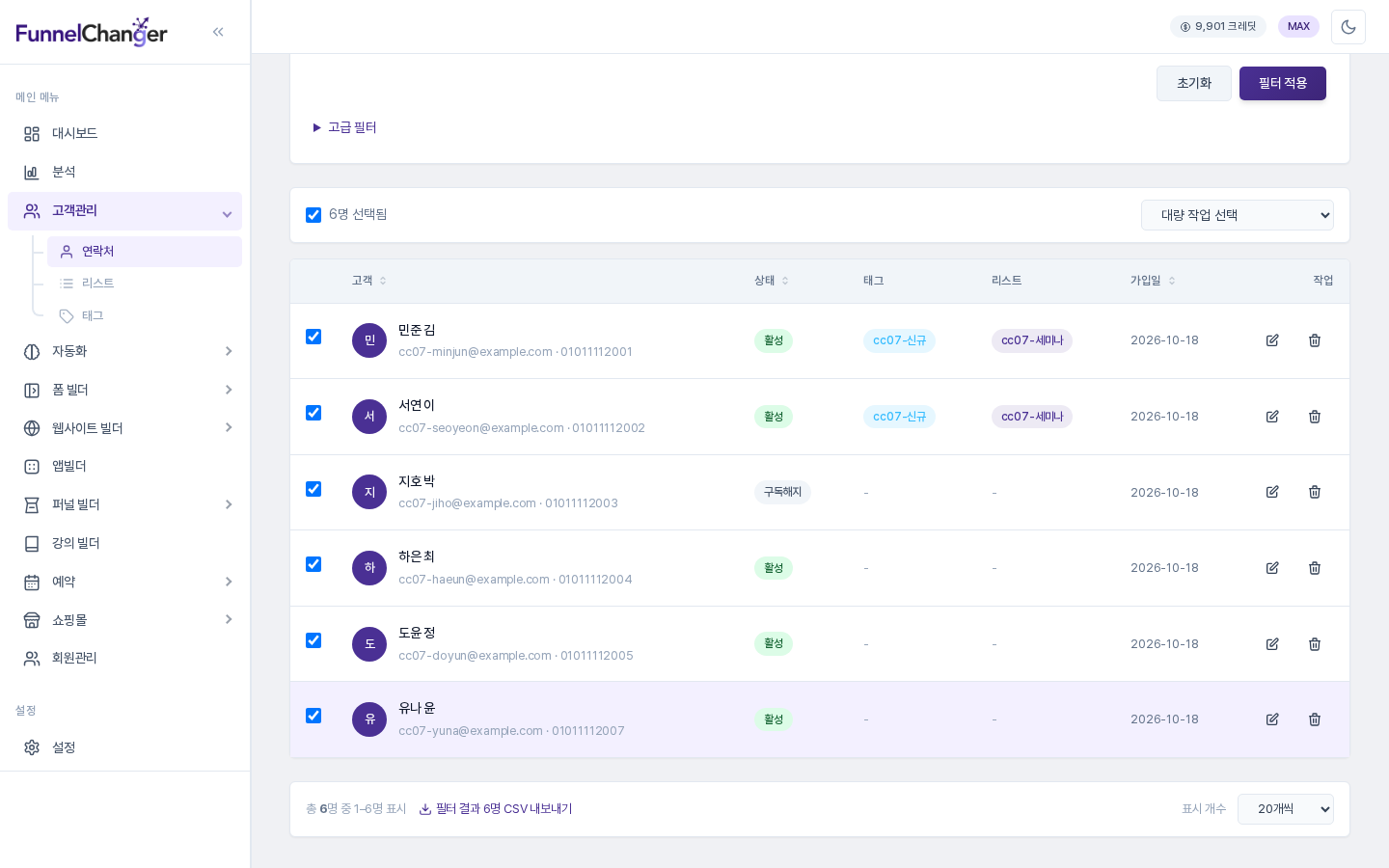
Task: Collapse the sidebar with the double-chevron icon
Action: pyautogui.click(x=218, y=32)
